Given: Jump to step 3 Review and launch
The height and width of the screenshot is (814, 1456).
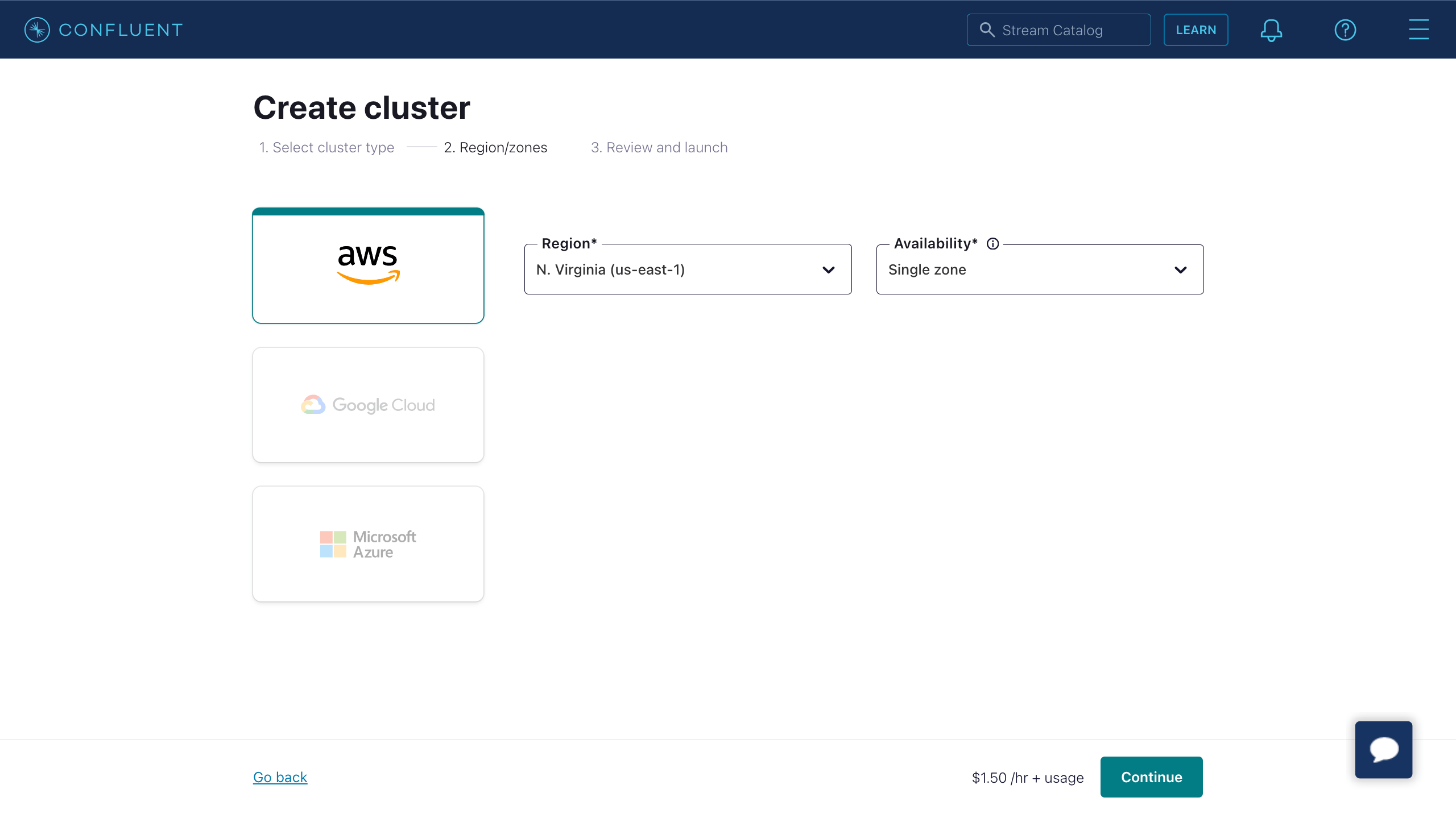Looking at the screenshot, I should click(659, 147).
